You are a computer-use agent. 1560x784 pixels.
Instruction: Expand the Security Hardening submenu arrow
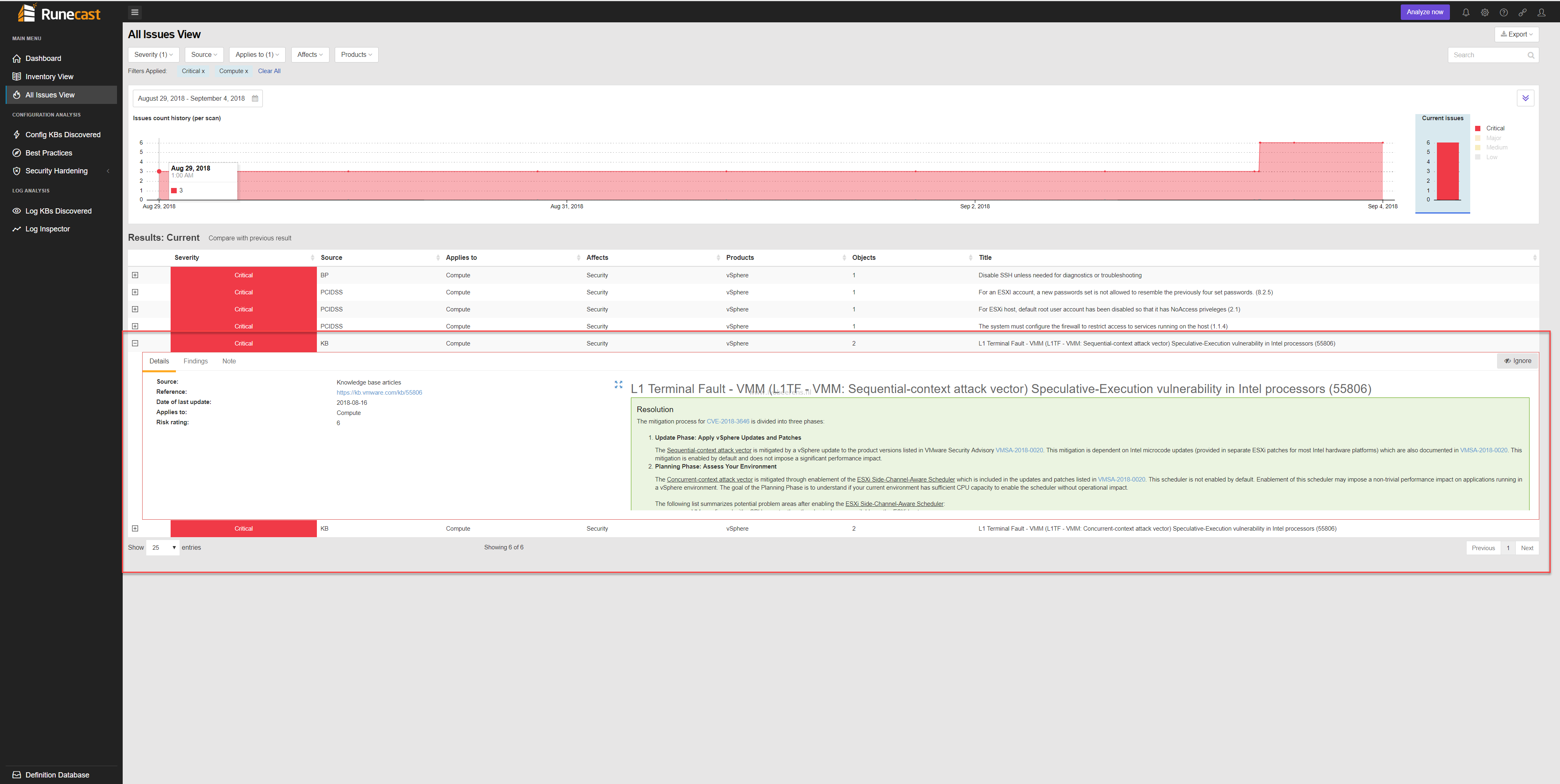(108, 171)
